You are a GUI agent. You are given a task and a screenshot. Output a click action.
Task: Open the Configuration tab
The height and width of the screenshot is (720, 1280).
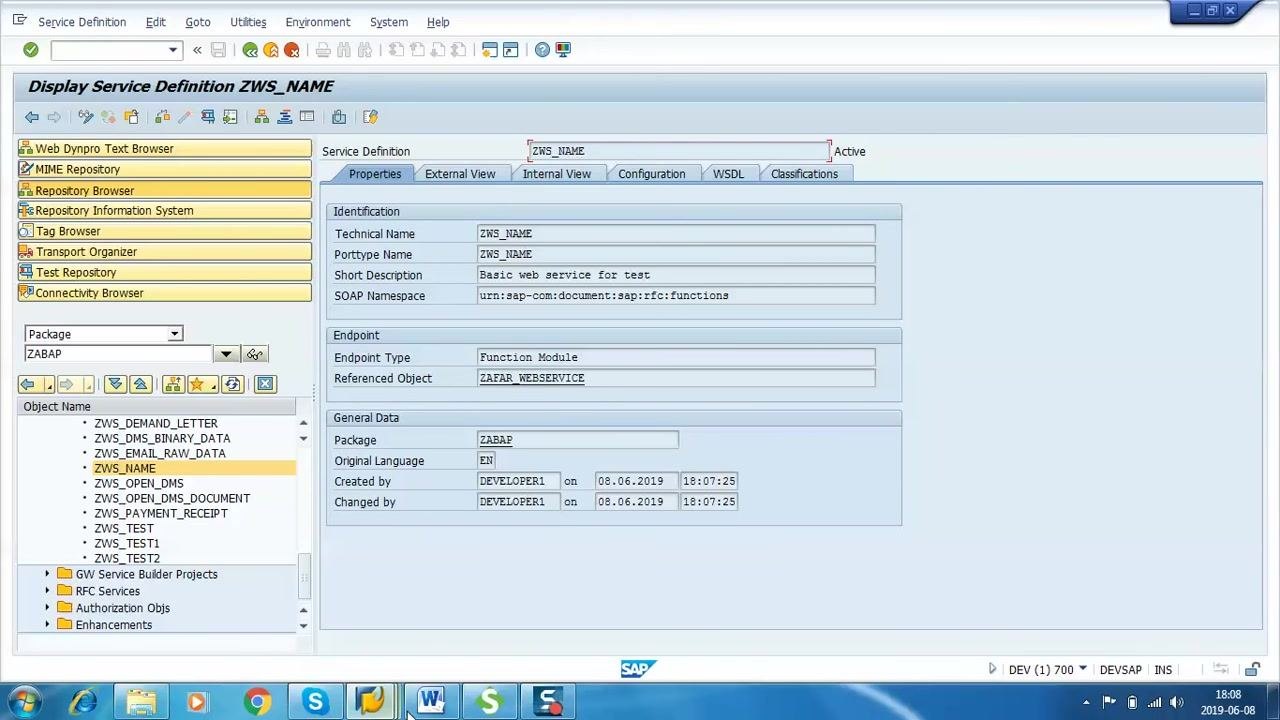pos(652,174)
